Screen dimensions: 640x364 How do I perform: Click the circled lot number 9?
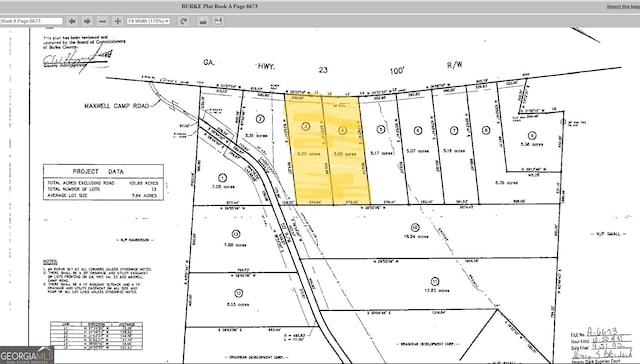[532, 136]
